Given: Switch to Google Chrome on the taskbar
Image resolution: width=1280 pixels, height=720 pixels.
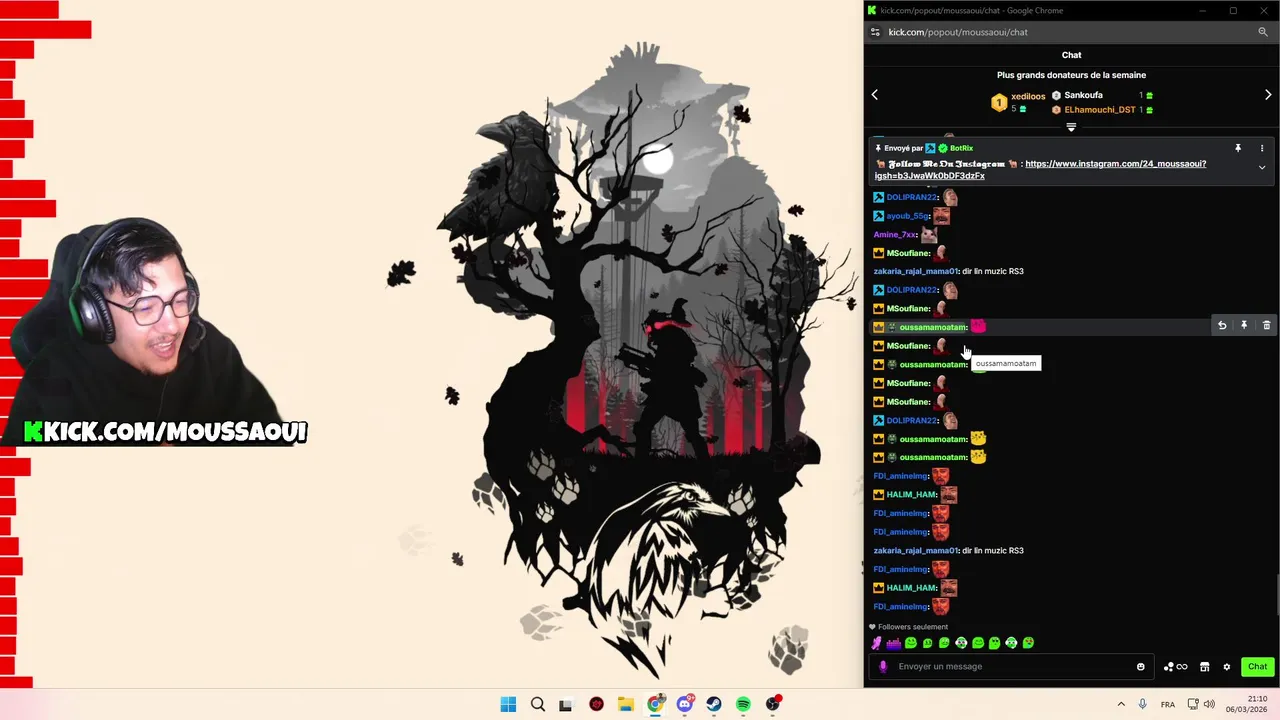Looking at the screenshot, I should [655, 704].
